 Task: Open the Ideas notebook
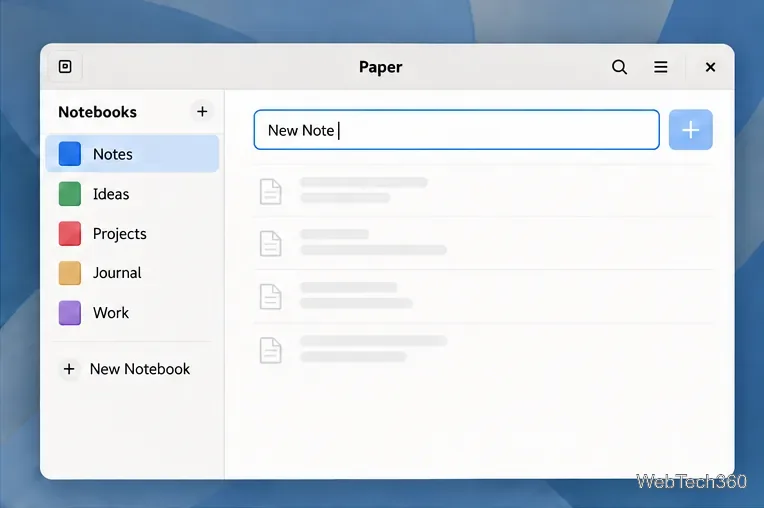(132, 194)
